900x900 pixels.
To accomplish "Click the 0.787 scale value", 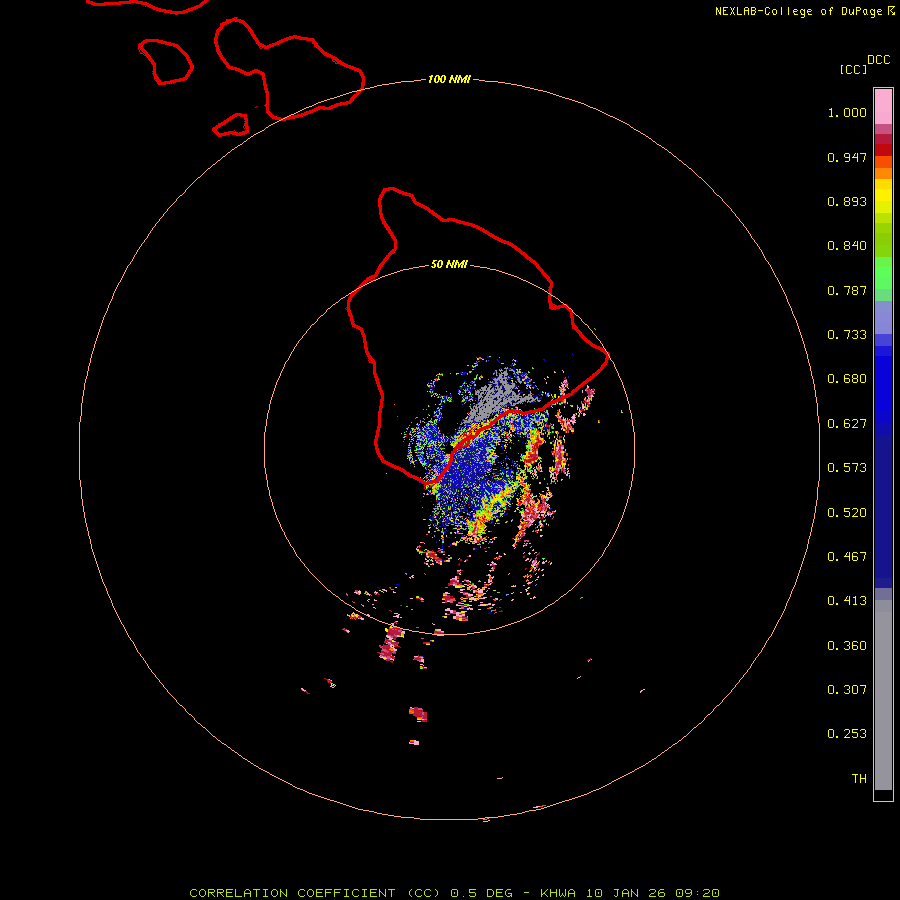I will click(x=847, y=290).
